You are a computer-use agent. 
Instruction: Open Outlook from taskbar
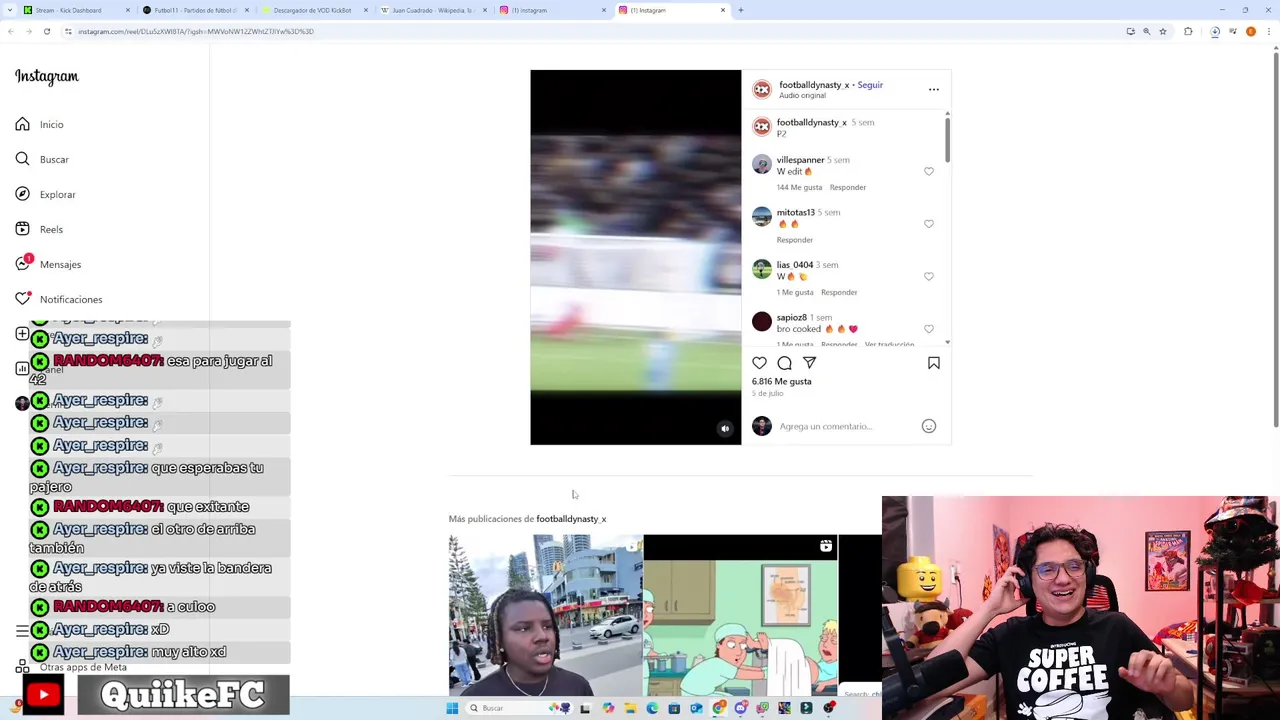[696, 708]
